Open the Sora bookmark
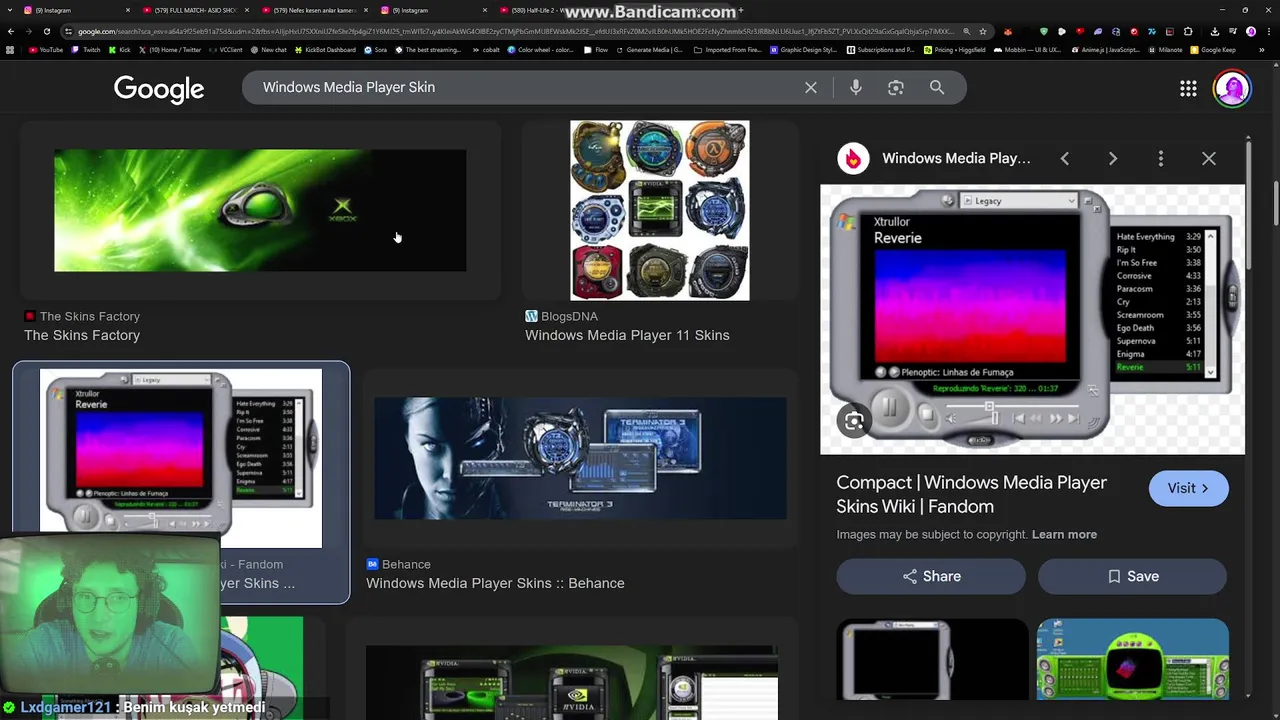 point(375,49)
